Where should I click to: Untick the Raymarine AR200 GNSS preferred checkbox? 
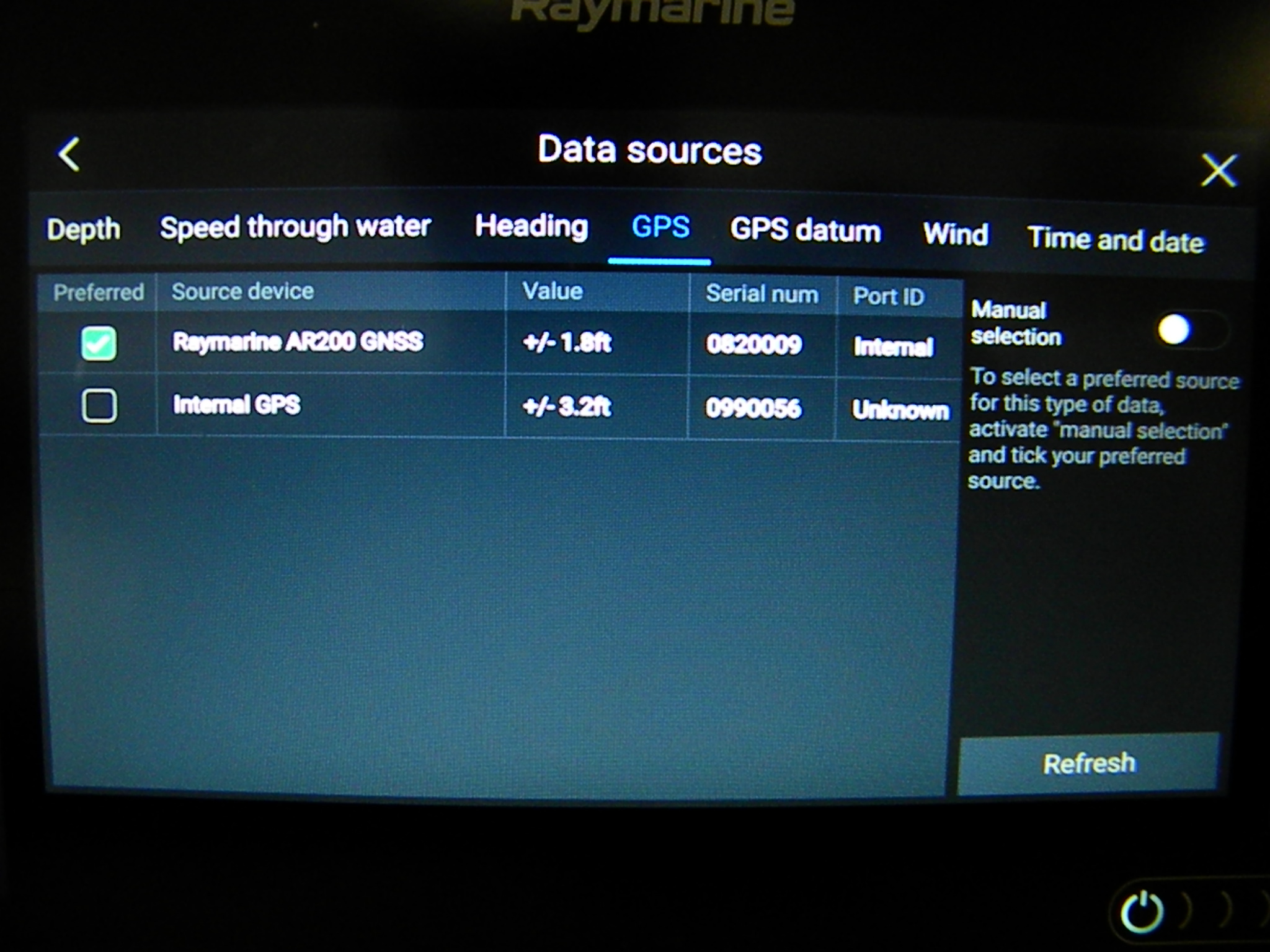point(99,343)
